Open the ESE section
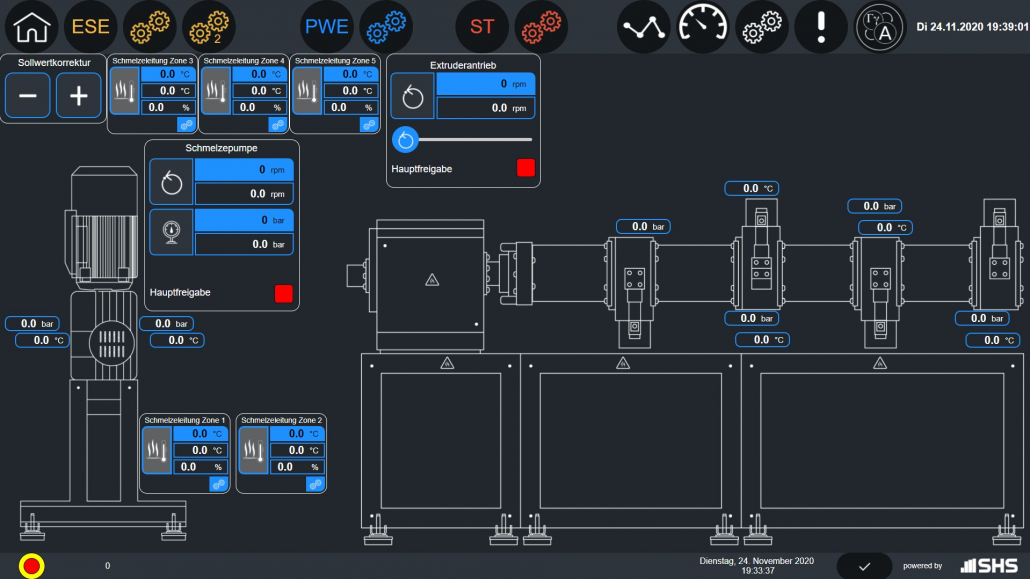Viewport: 1030px width, 579px height. (90, 27)
